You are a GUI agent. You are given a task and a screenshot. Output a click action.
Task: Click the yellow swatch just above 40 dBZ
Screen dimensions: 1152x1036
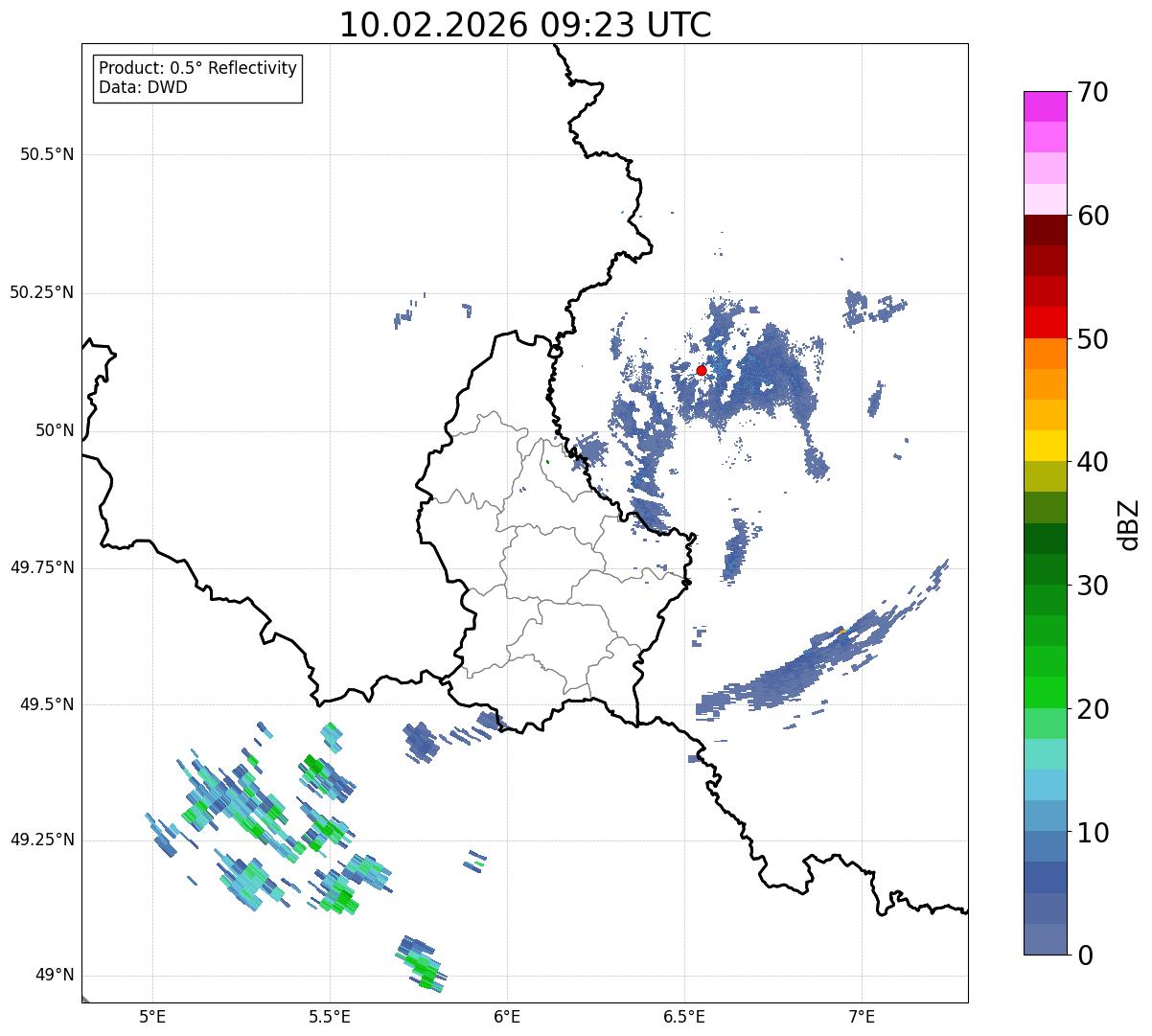coord(1045,446)
